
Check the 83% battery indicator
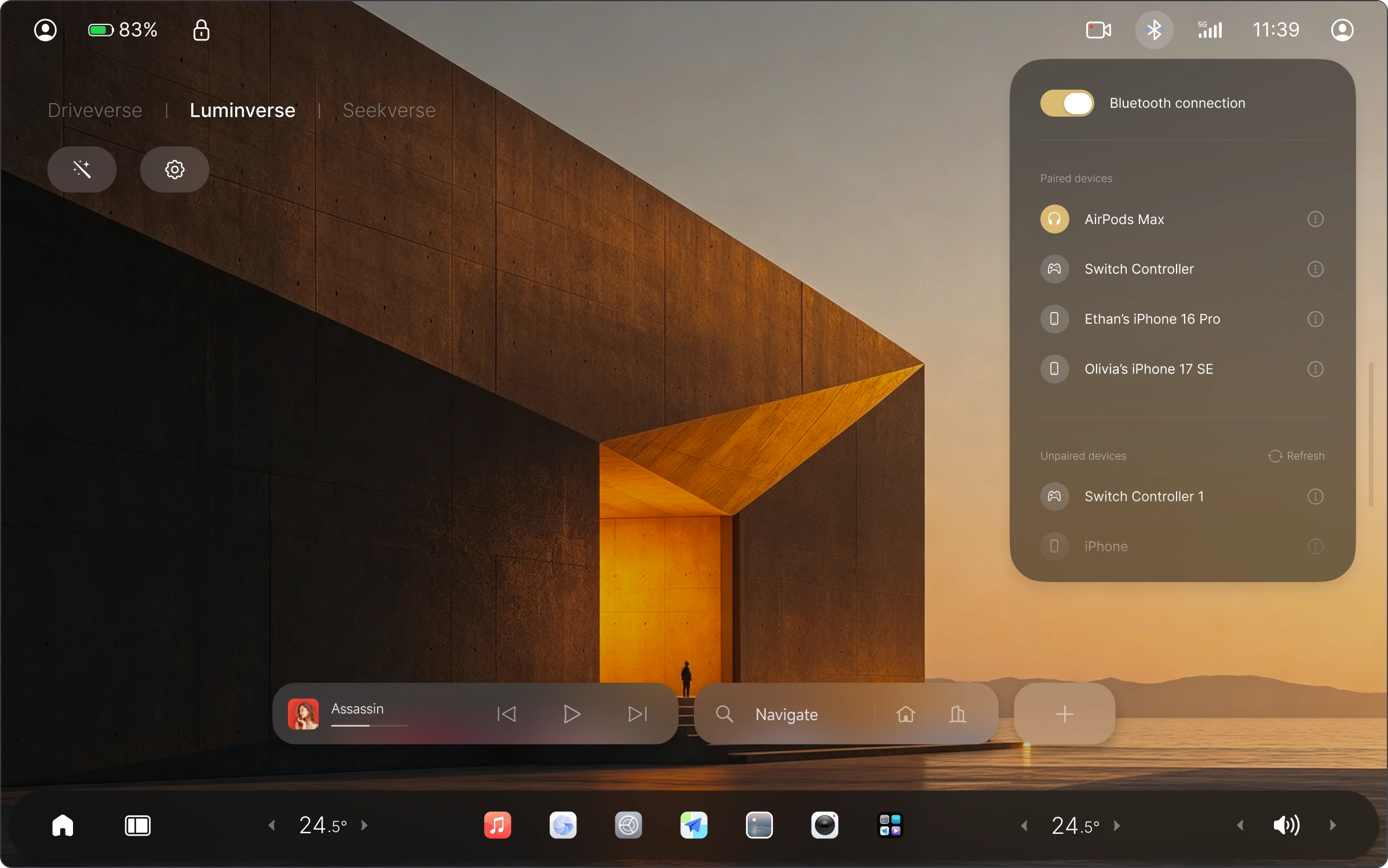(x=123, y=30)
